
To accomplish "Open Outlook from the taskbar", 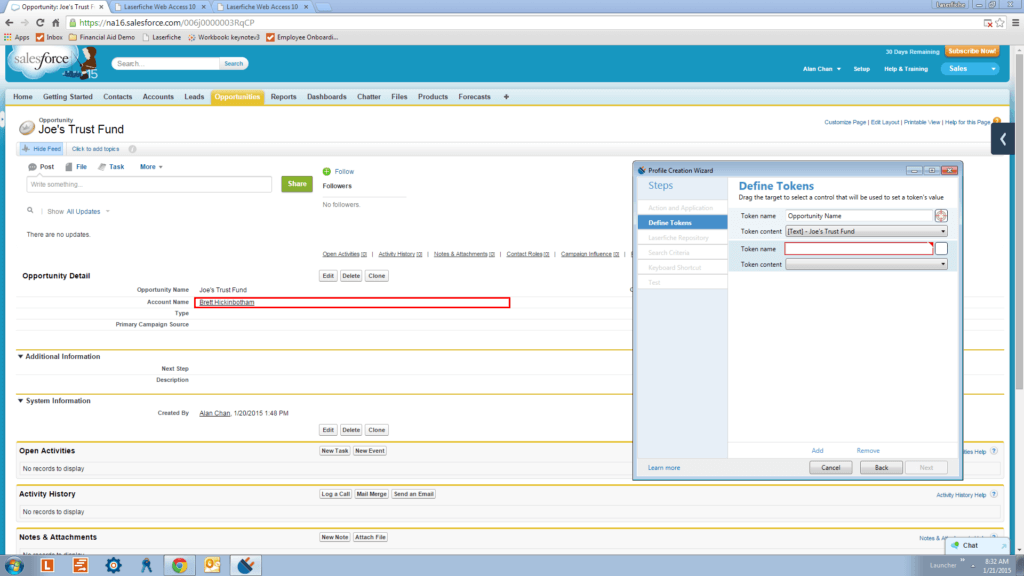I will [212, 566].
